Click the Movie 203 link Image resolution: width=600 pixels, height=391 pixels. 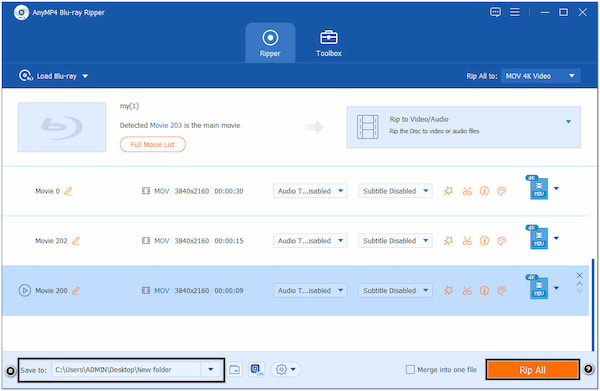166,125
